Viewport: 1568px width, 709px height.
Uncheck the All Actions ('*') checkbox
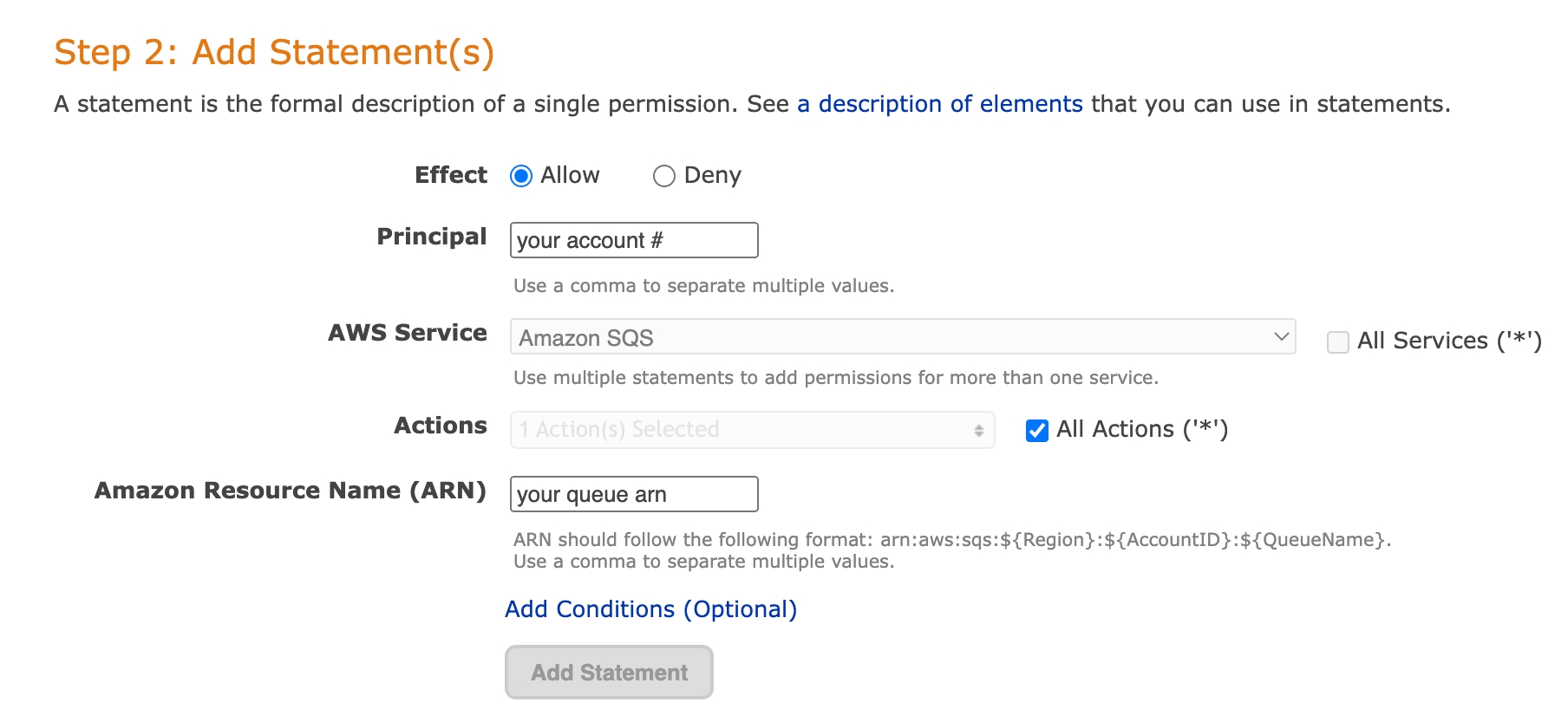(x=1037, y=430)
